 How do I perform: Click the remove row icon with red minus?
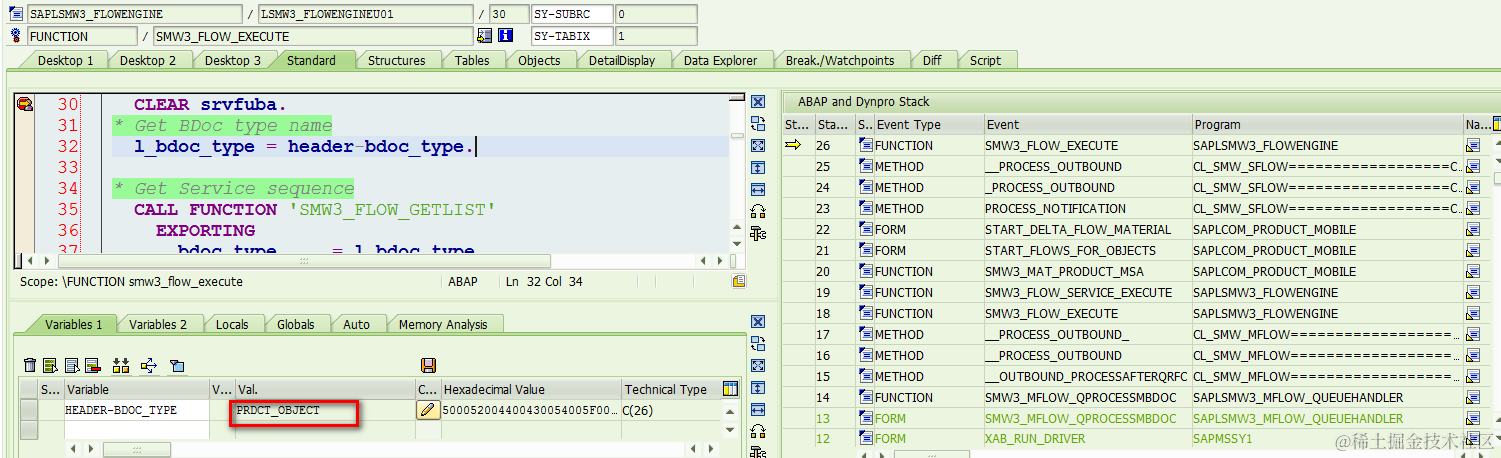(x=93, y=366)
